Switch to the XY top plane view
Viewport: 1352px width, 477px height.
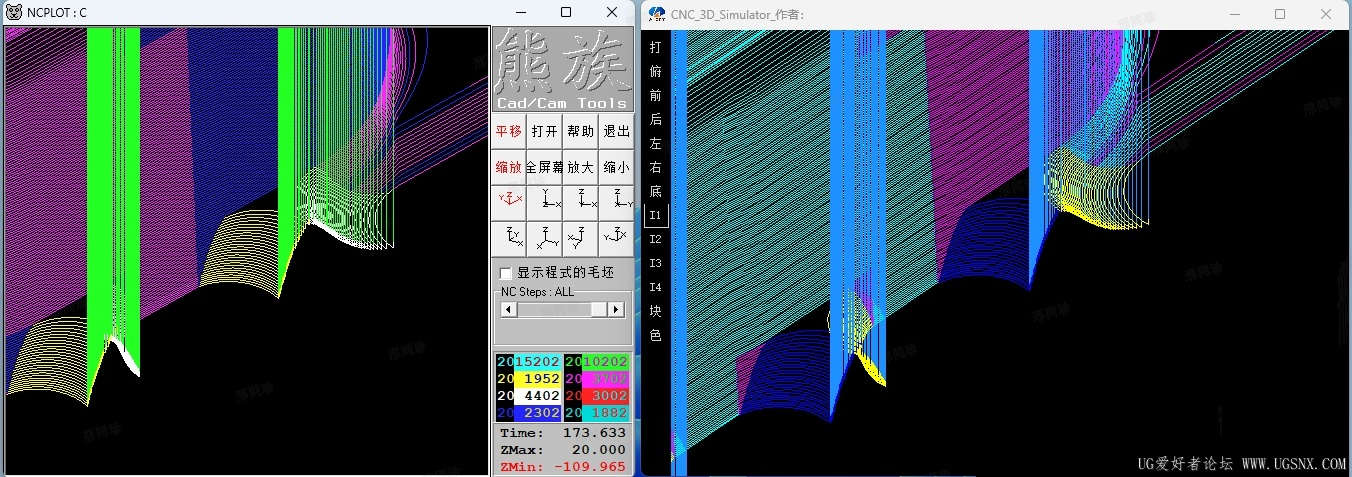(544, 203)
